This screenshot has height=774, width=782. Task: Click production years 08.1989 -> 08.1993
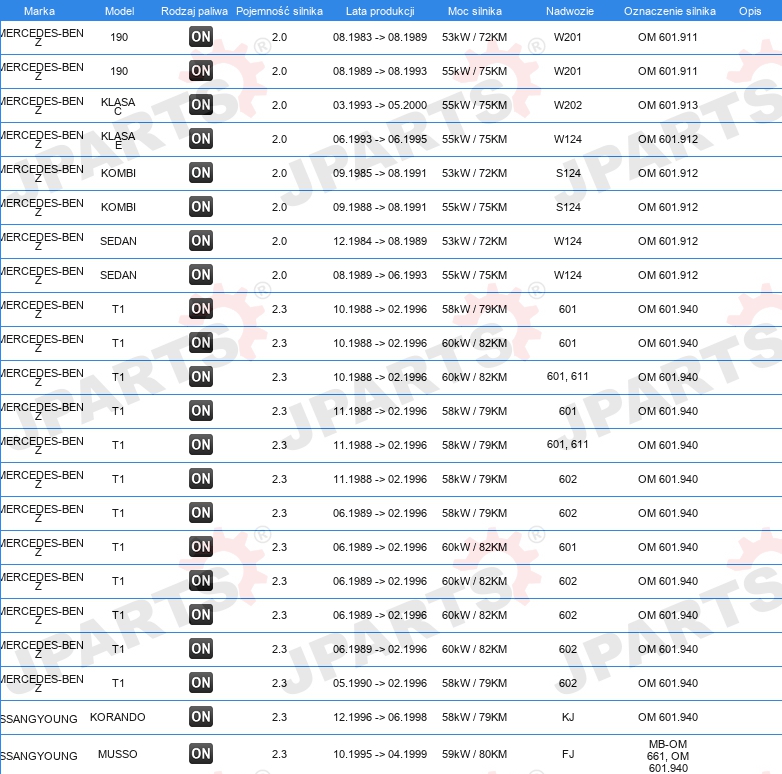point(380,71)
